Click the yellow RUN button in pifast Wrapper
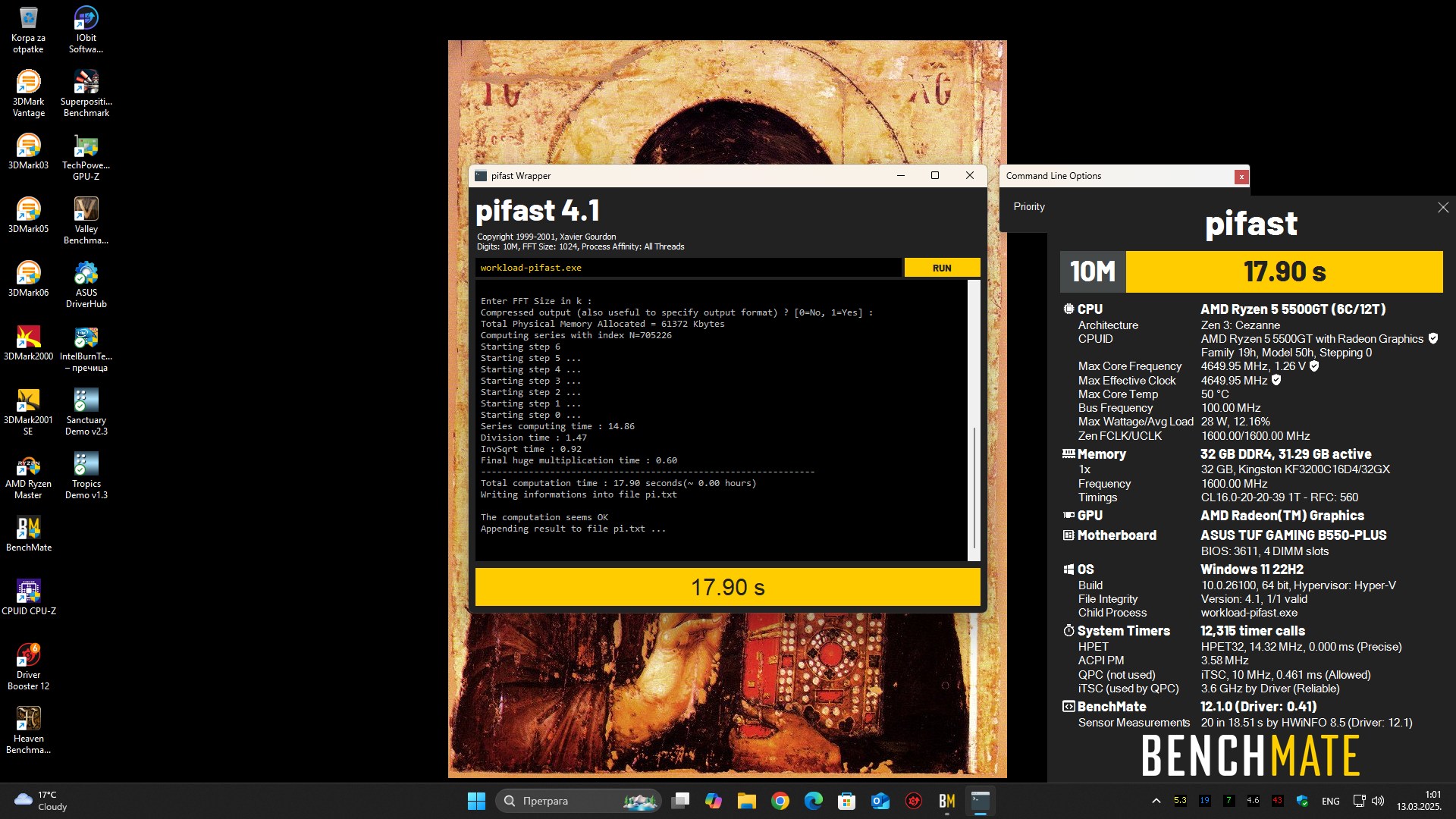This screenshot has width=1456, height=819. [942, 268]
